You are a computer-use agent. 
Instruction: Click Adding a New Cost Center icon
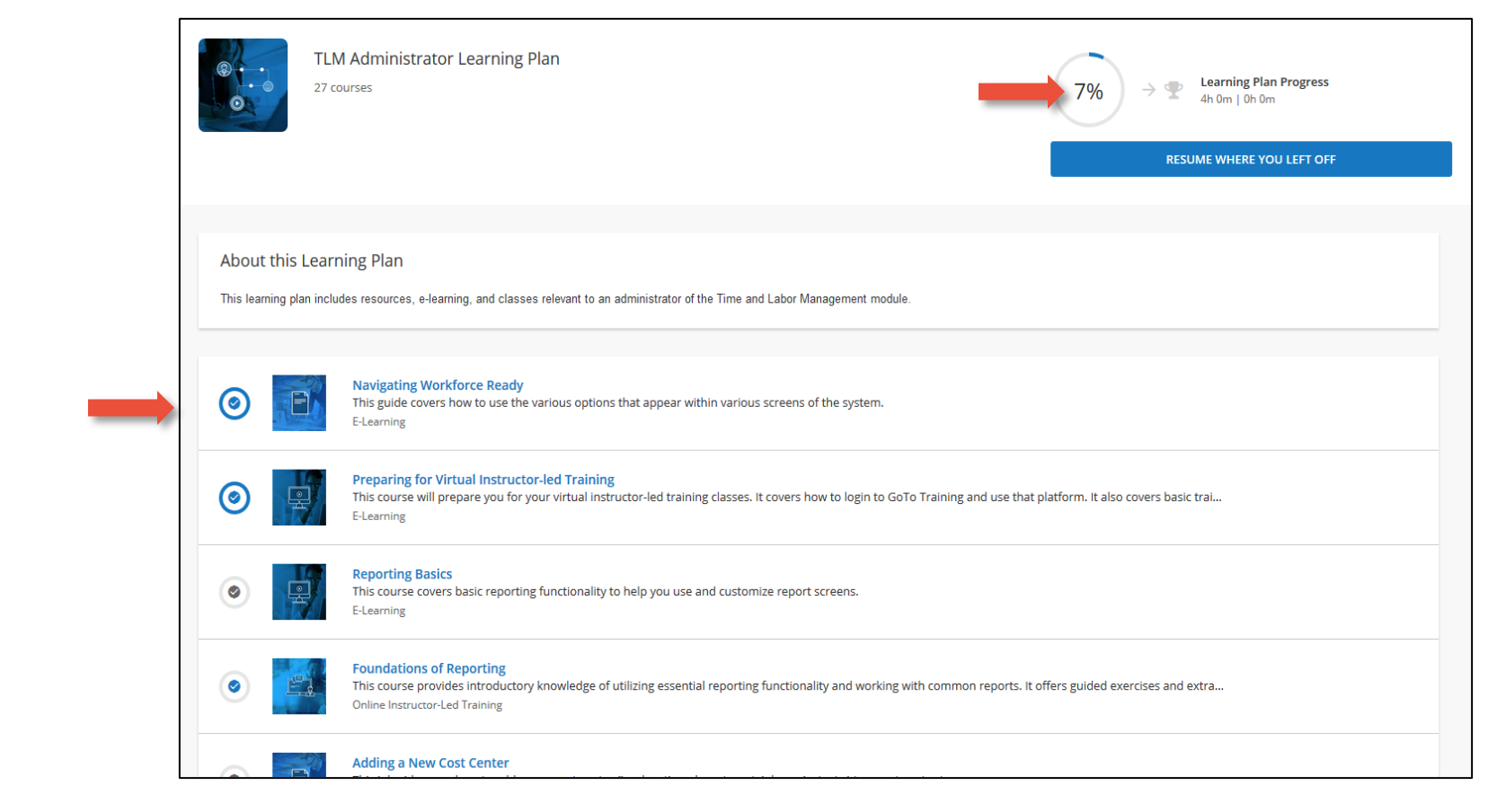click(299, 765)
